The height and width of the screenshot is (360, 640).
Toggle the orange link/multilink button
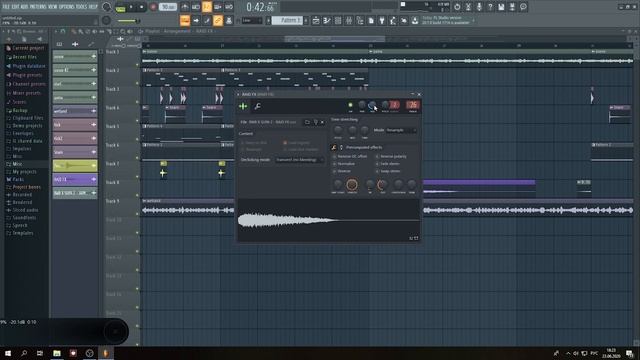point(218,20)
